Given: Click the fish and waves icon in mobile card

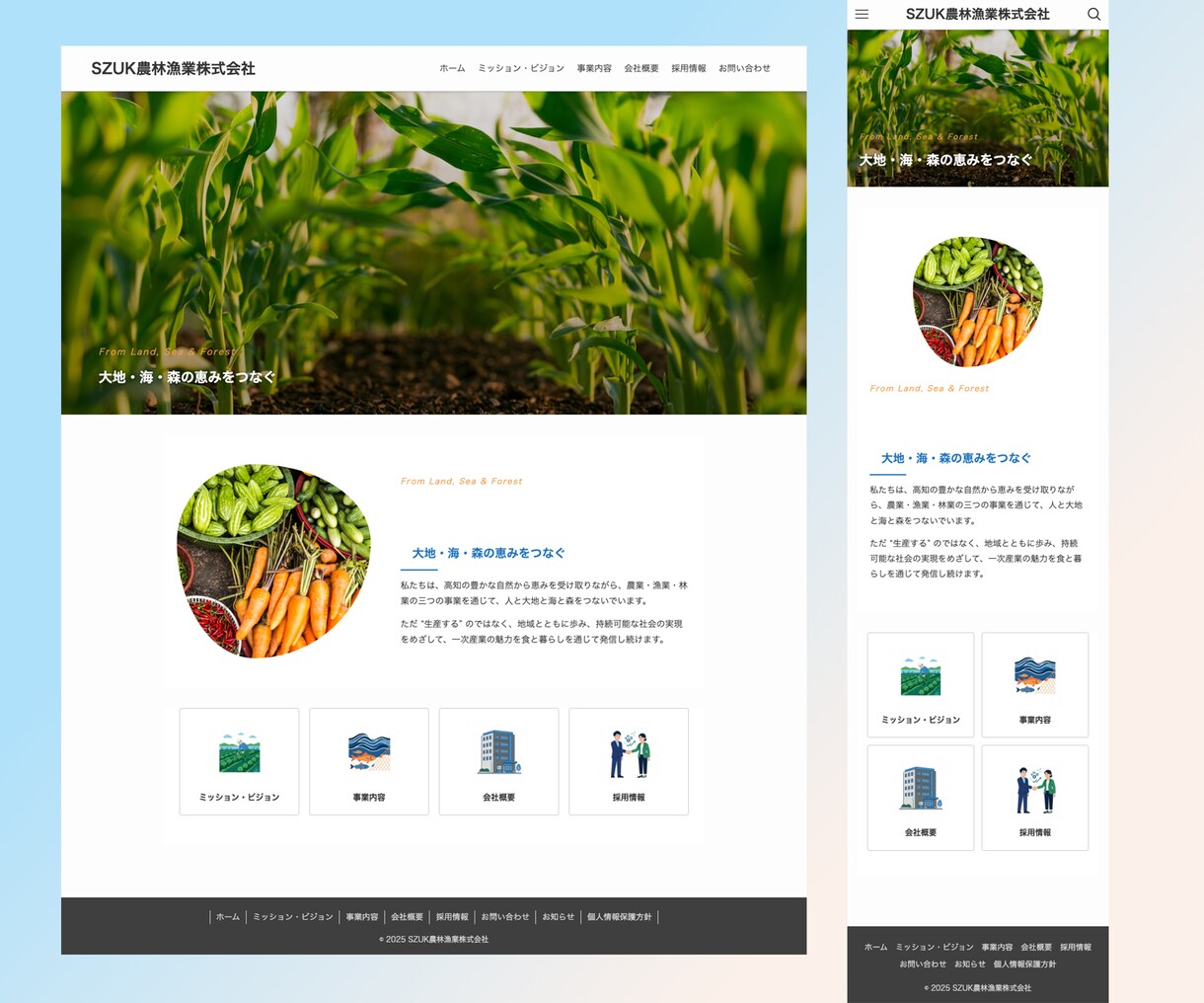Looking at the screenshot, I should (x=1035, y=675).
